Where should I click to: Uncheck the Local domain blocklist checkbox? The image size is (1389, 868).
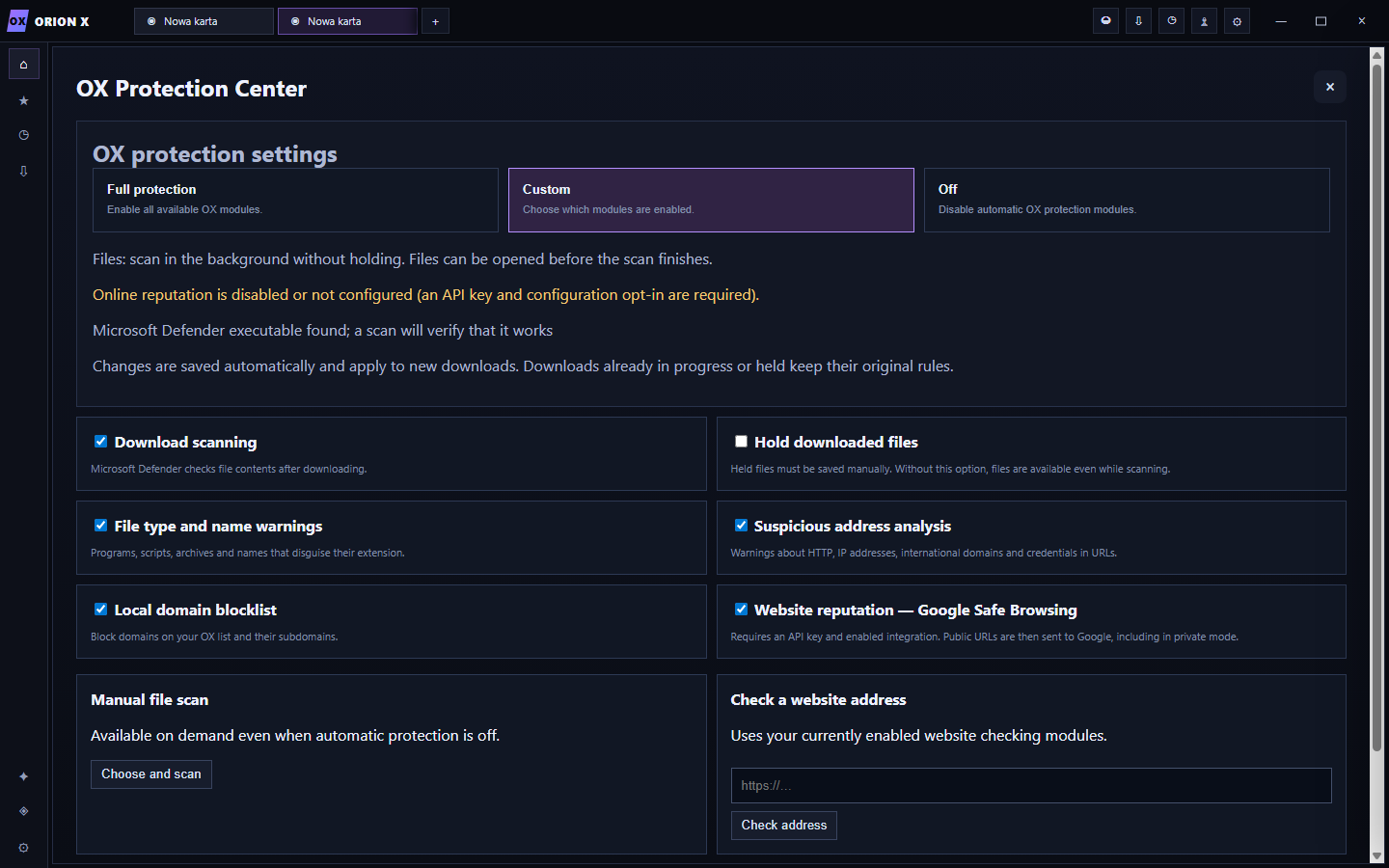pyautogui.click(x=100, y=610)
